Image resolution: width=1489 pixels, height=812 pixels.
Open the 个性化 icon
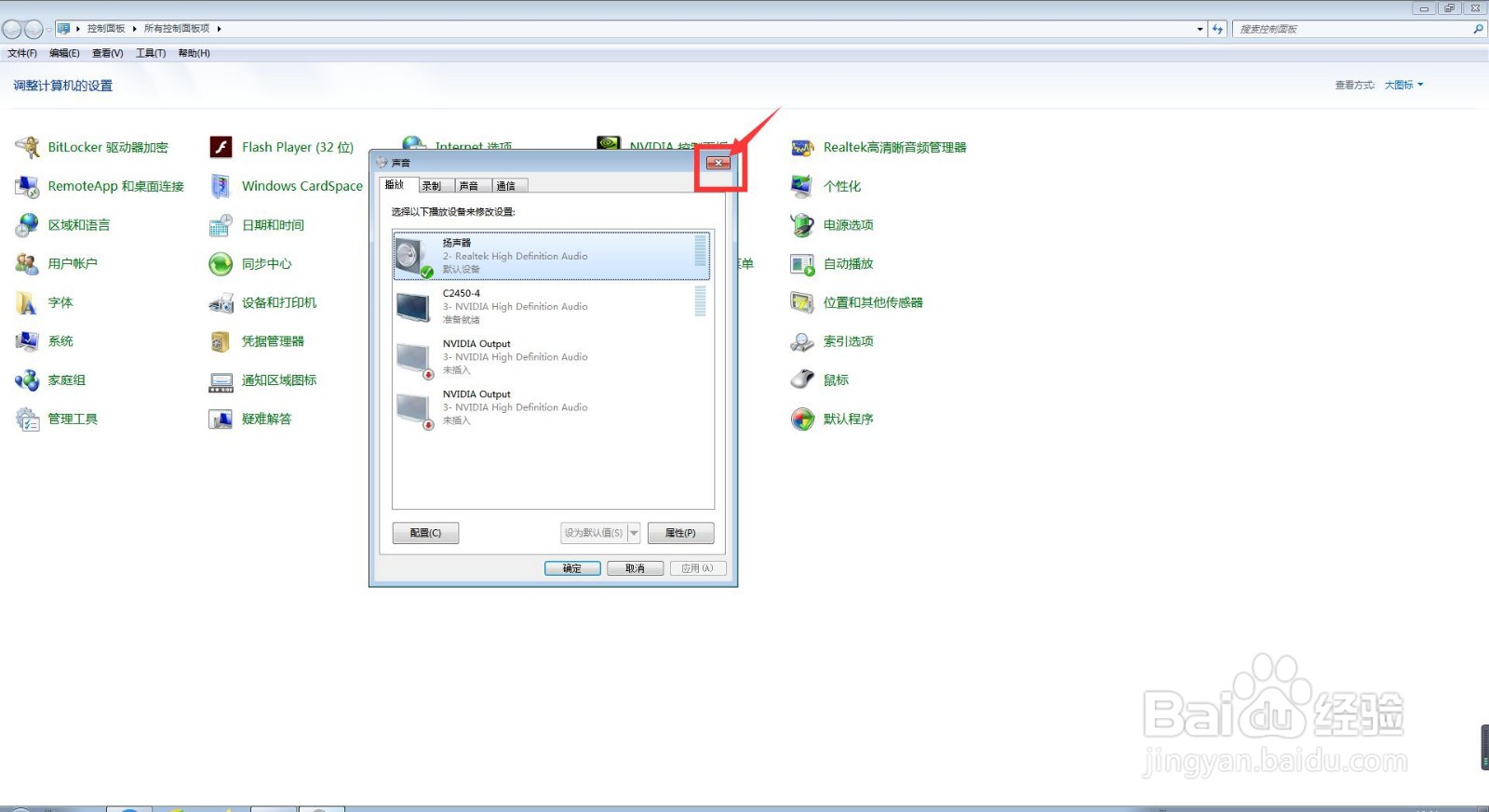click(802, 186)
